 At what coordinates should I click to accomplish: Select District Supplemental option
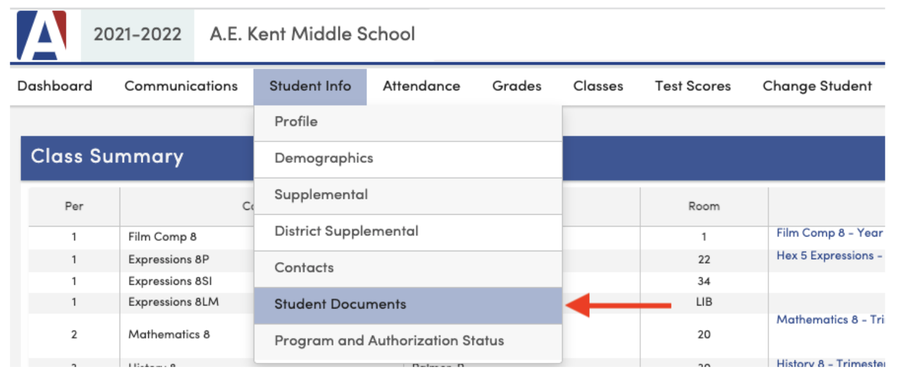coord(408,232)
